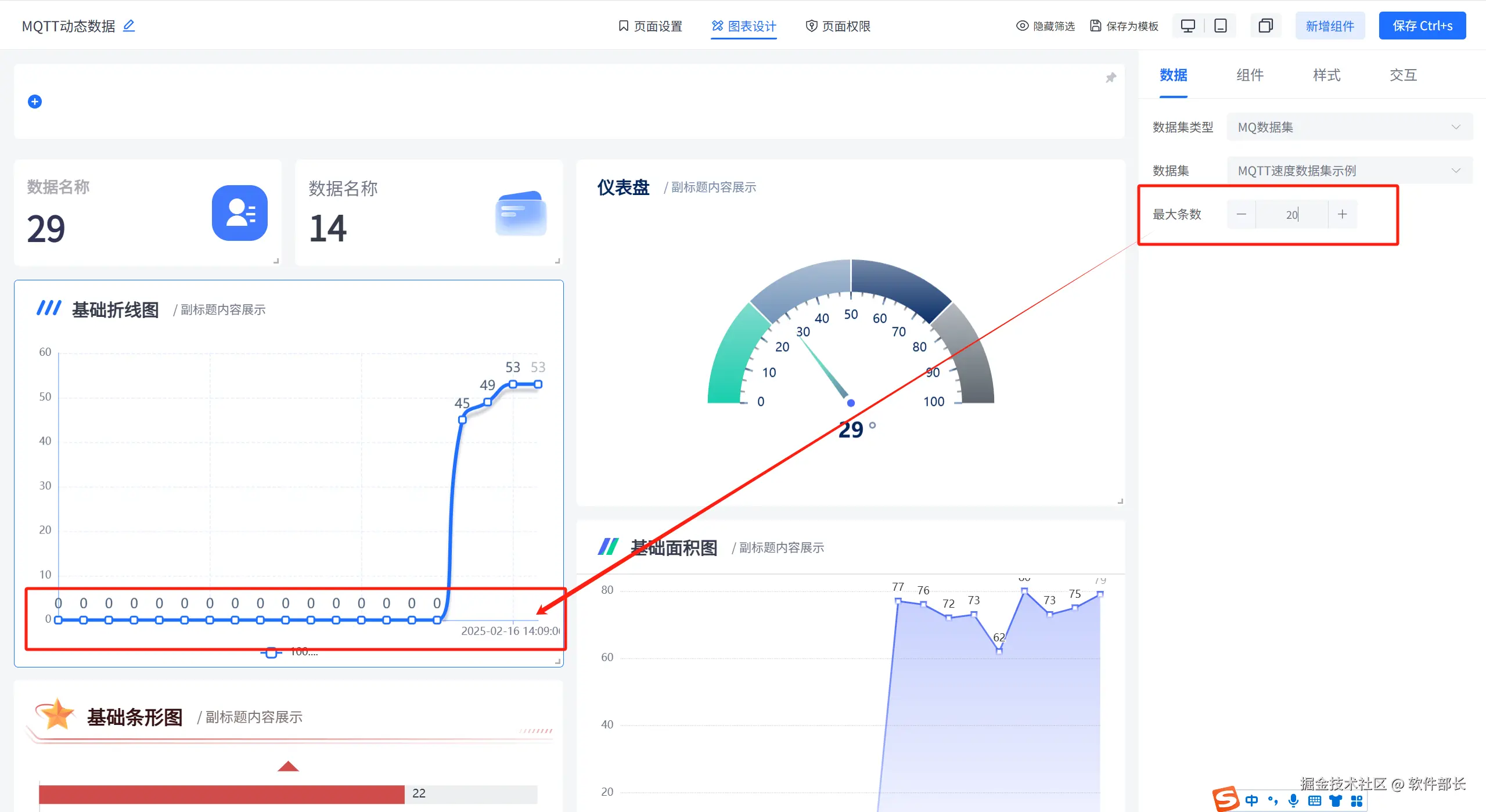Toggle Sogou Chinese input mode 中
The image size is (1486, 812).
1251,800
